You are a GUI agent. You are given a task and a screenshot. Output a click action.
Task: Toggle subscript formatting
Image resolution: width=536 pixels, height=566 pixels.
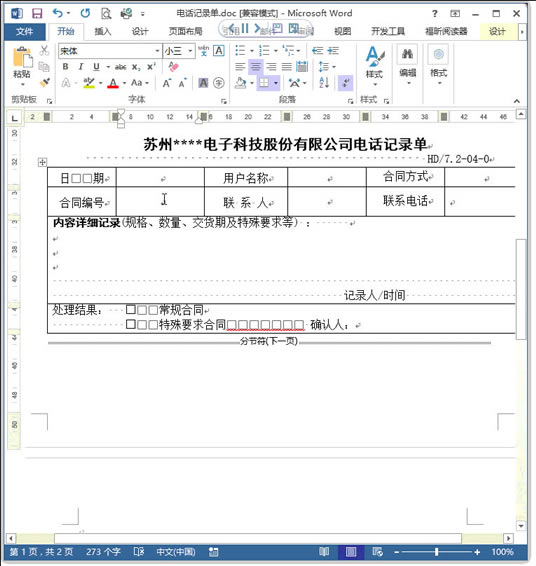tap(136, 67)
